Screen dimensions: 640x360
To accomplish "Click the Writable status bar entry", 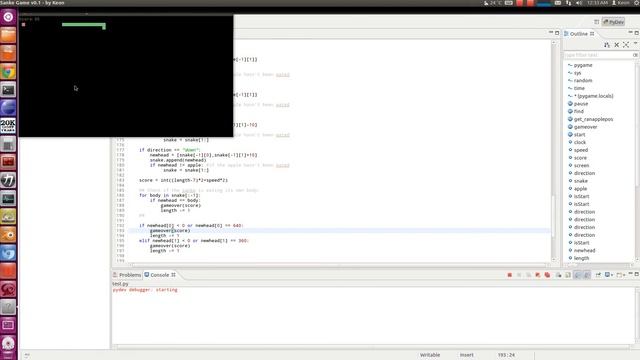I will (x=430, y=355).
